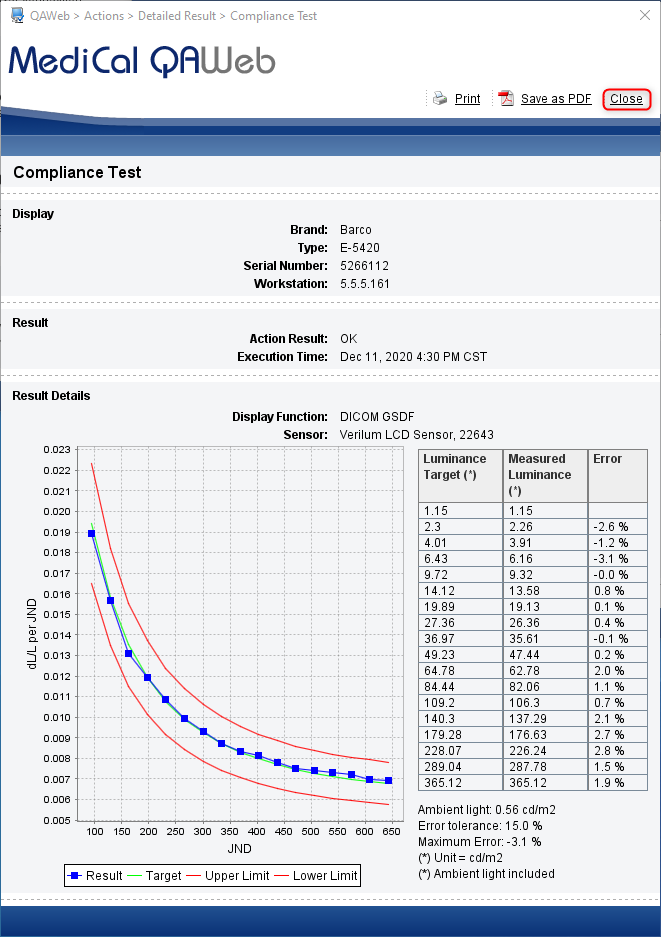Open the Print link
The image size is (661, 937).
[x=467, y=99]
